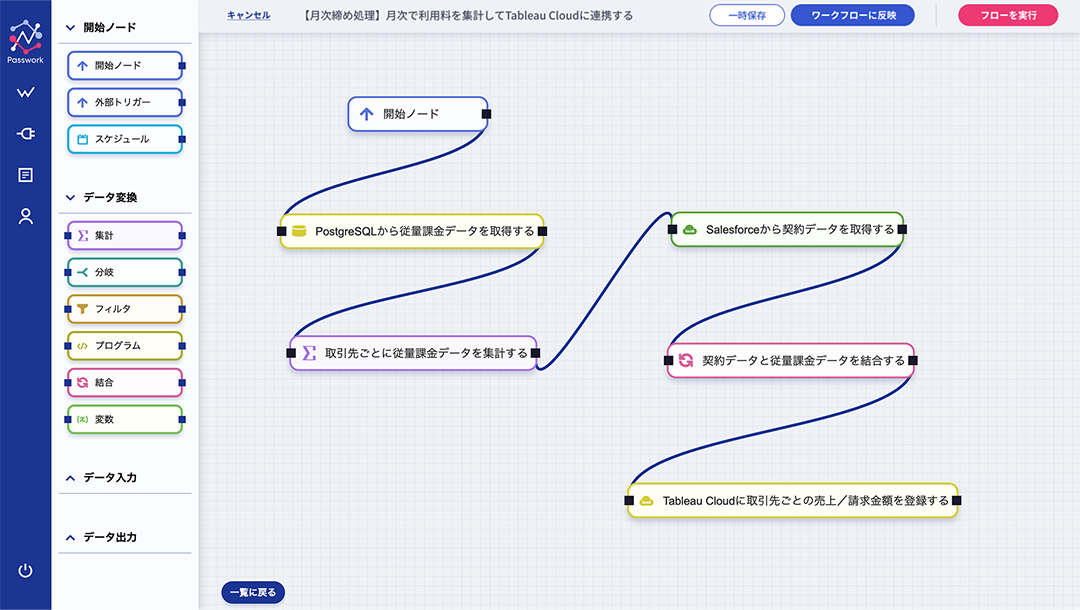Click the PostgreSQL database icon on canvas
This screenshot has width=1080, height=610.
tap(299, 231)
